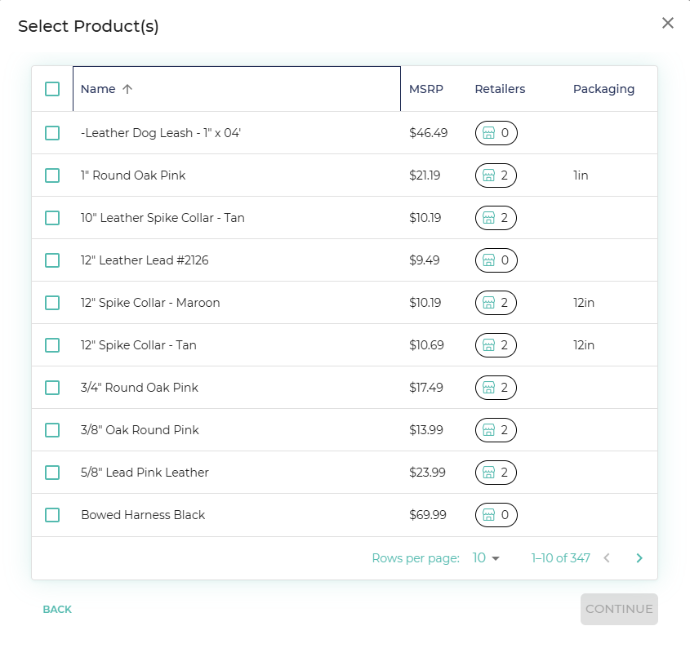Click the 10" Leather Spike Collar - Tan name
The image size is (690, 666).
tap(162, 218)
